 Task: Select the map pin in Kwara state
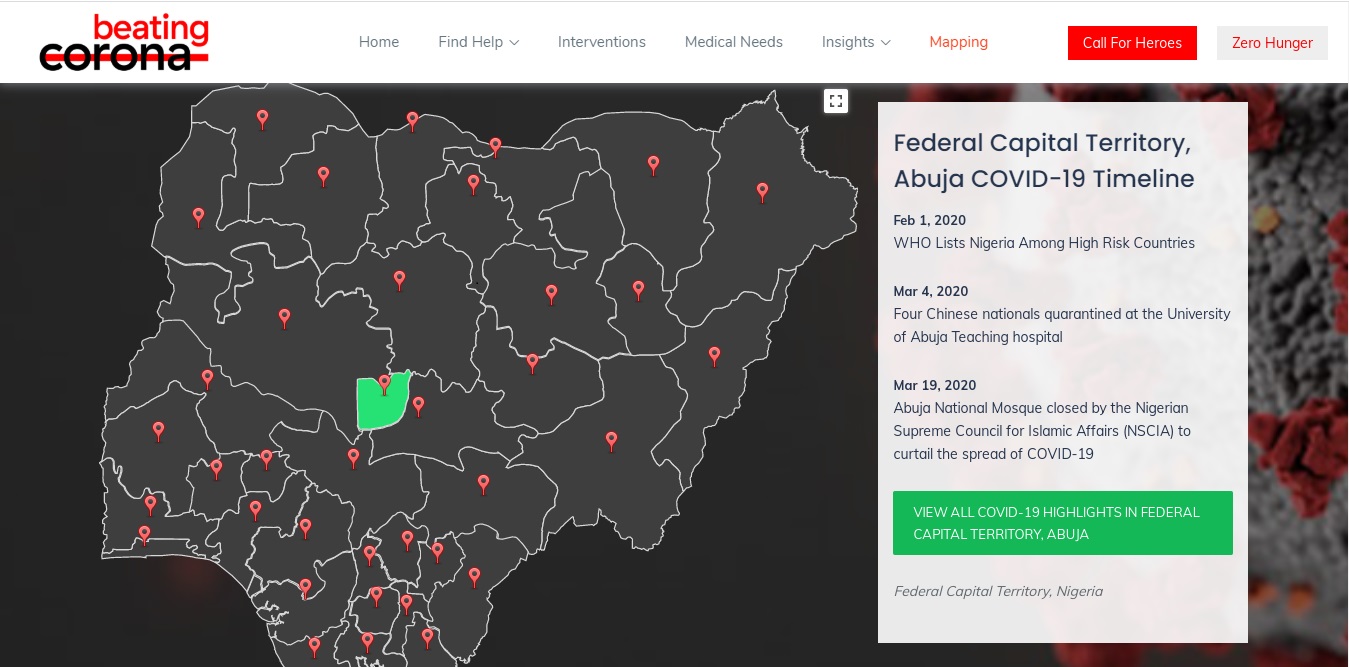pos(207,379)
